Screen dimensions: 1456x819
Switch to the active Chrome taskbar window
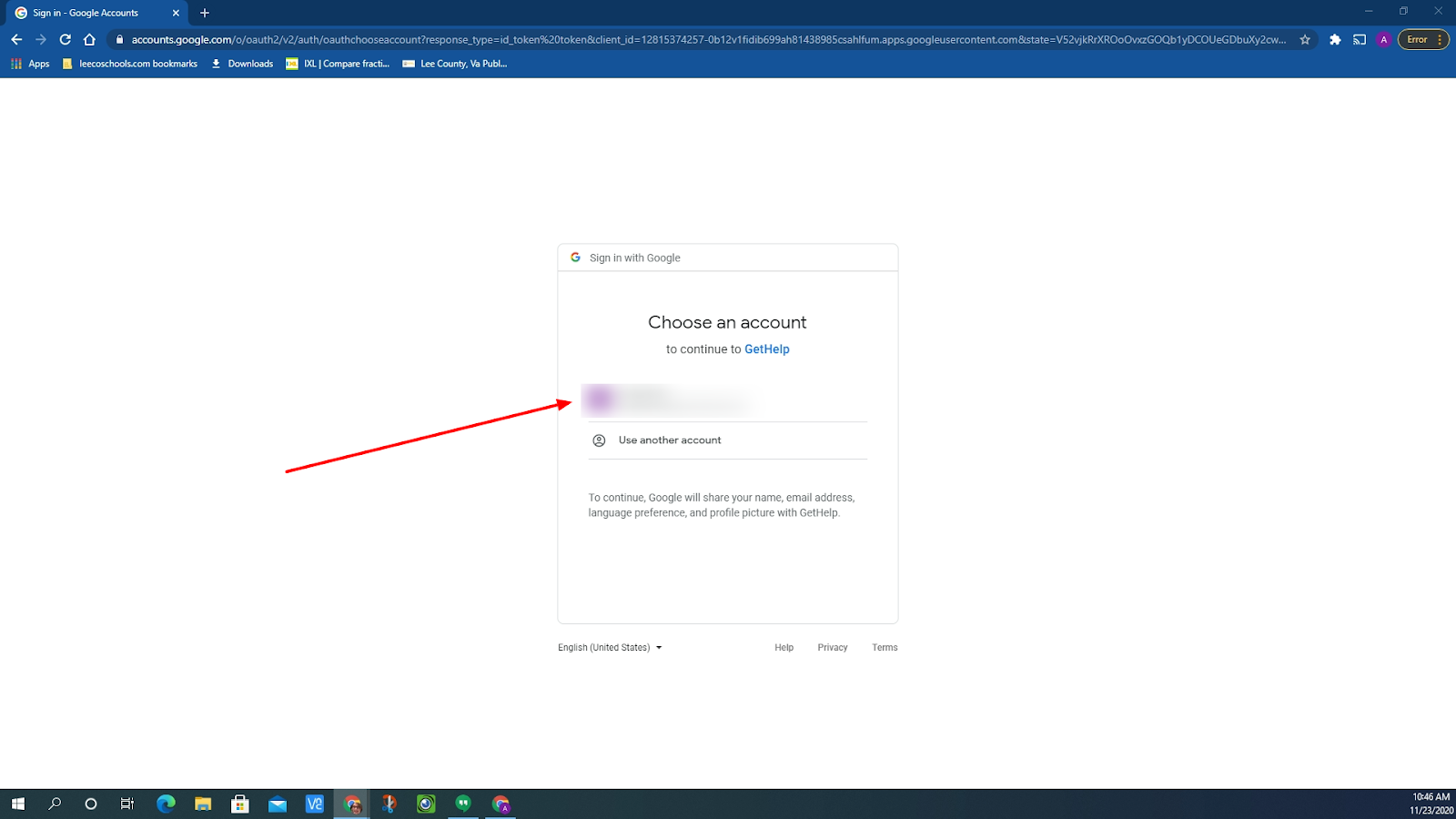coord(352,804)
